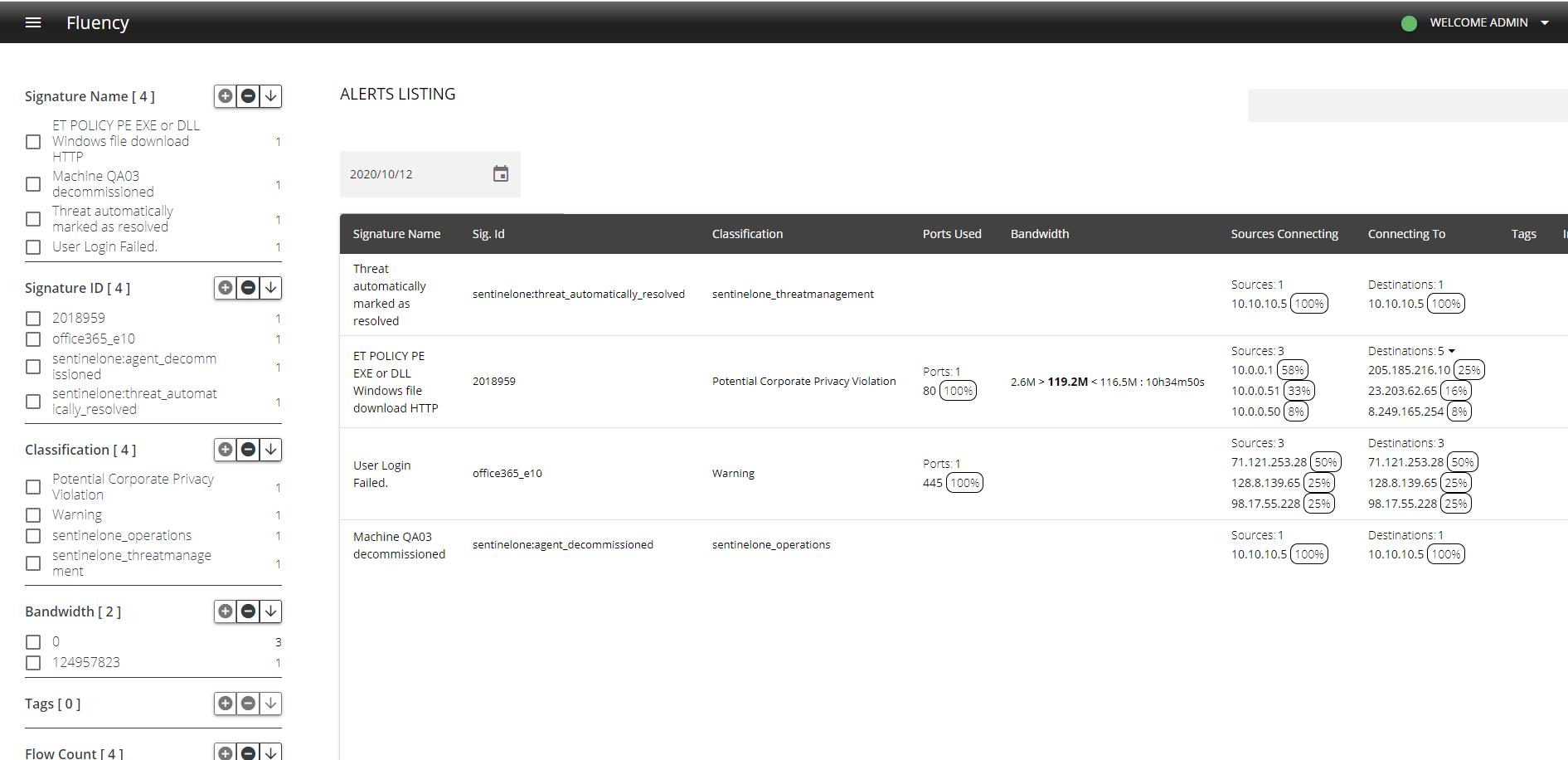Screen dimensions: 1568x760
Task: Check the bandwidth 124957823 filter
Action: (x=33, y=663)
